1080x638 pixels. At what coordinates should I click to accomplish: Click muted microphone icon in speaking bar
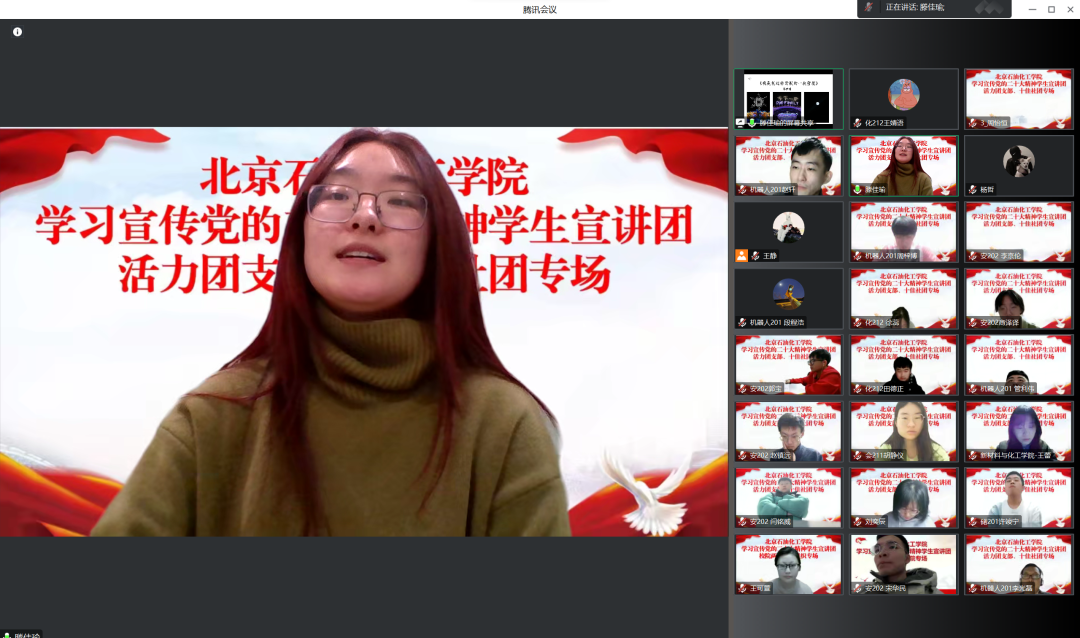(869, 7)
